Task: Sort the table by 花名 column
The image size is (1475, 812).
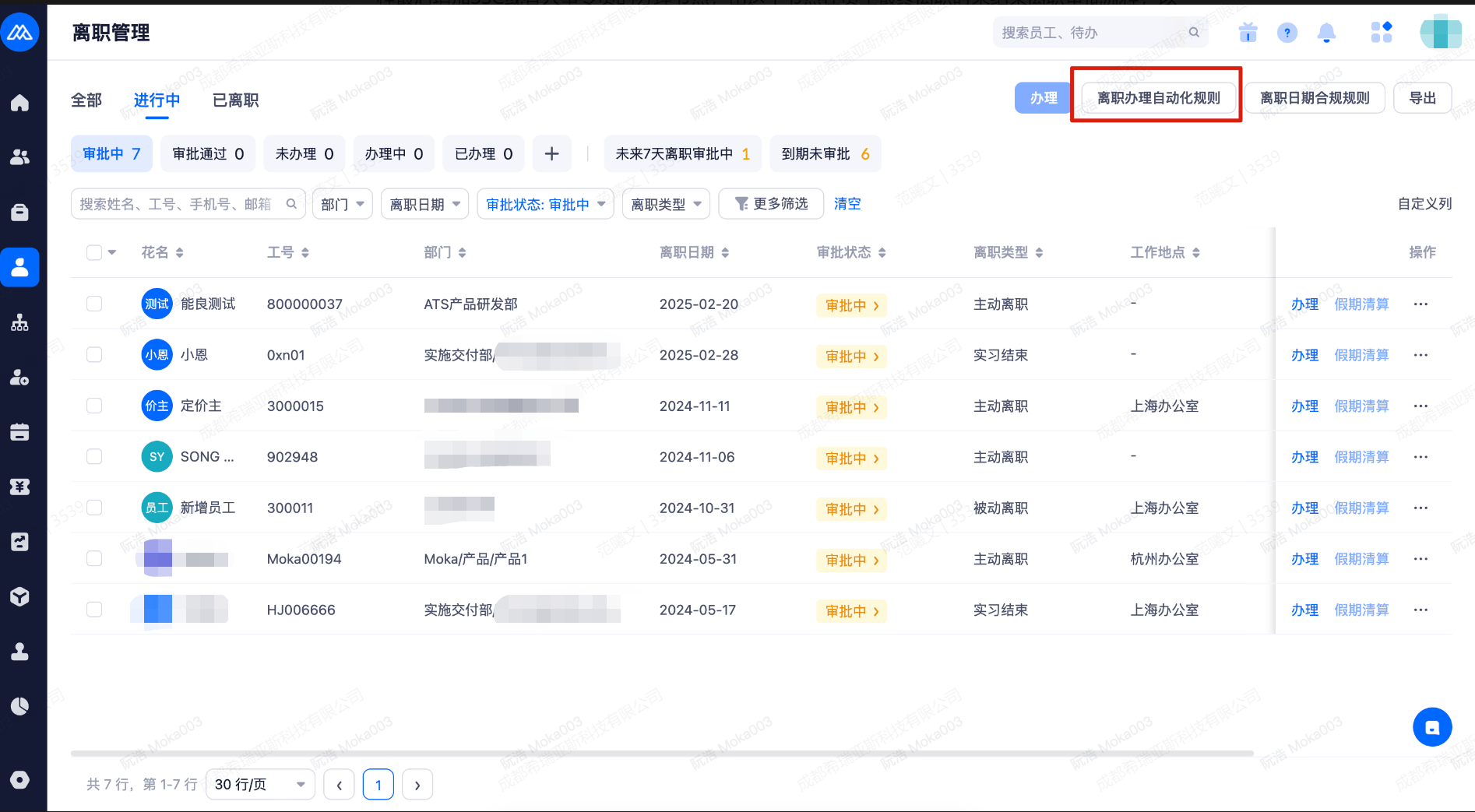Action: [x=179, y=252]
